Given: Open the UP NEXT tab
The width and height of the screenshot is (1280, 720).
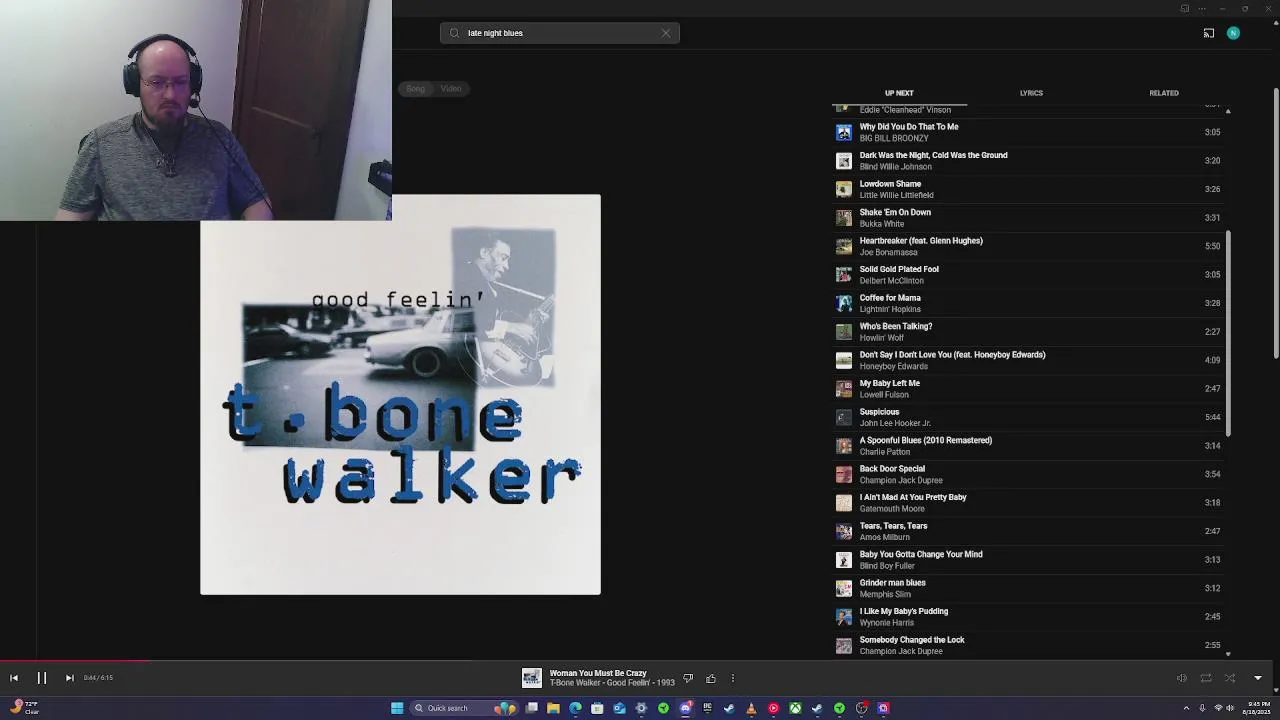Looking at the screenshot, I should [899, 93].
